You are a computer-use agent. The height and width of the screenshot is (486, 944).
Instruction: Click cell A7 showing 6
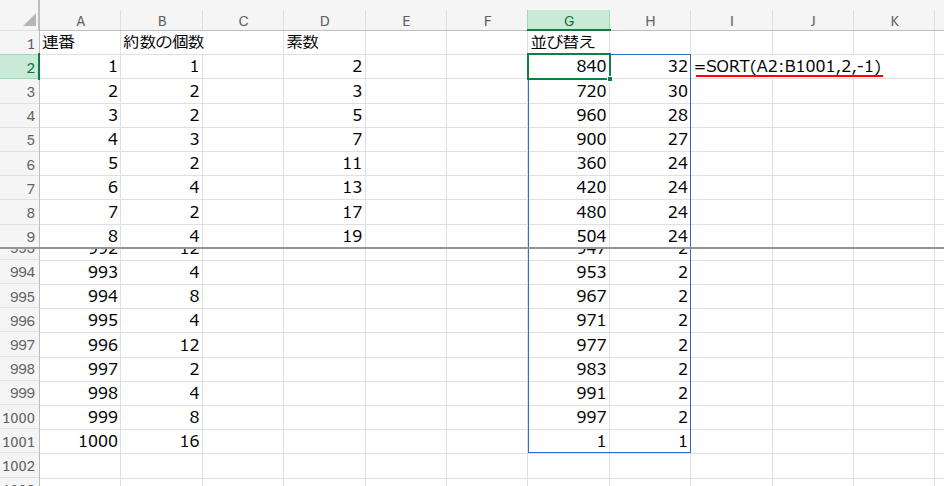80,187
